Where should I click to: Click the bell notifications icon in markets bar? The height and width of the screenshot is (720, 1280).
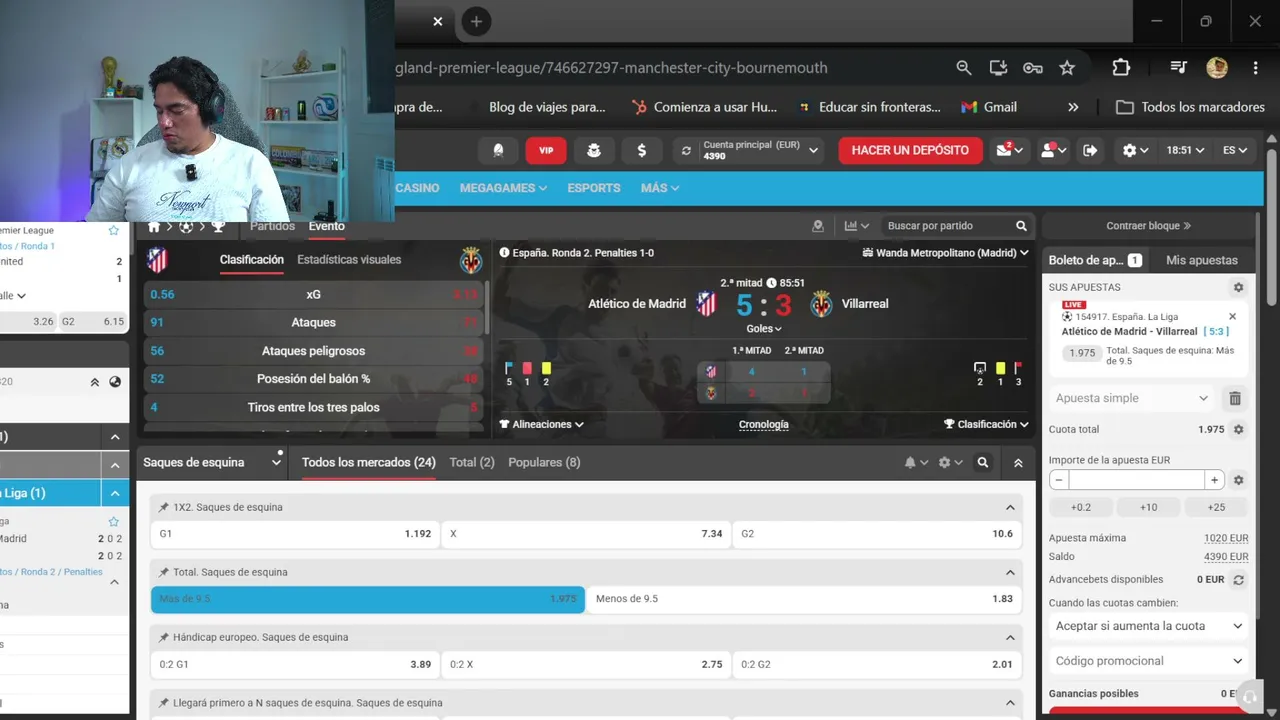point(916,463)
